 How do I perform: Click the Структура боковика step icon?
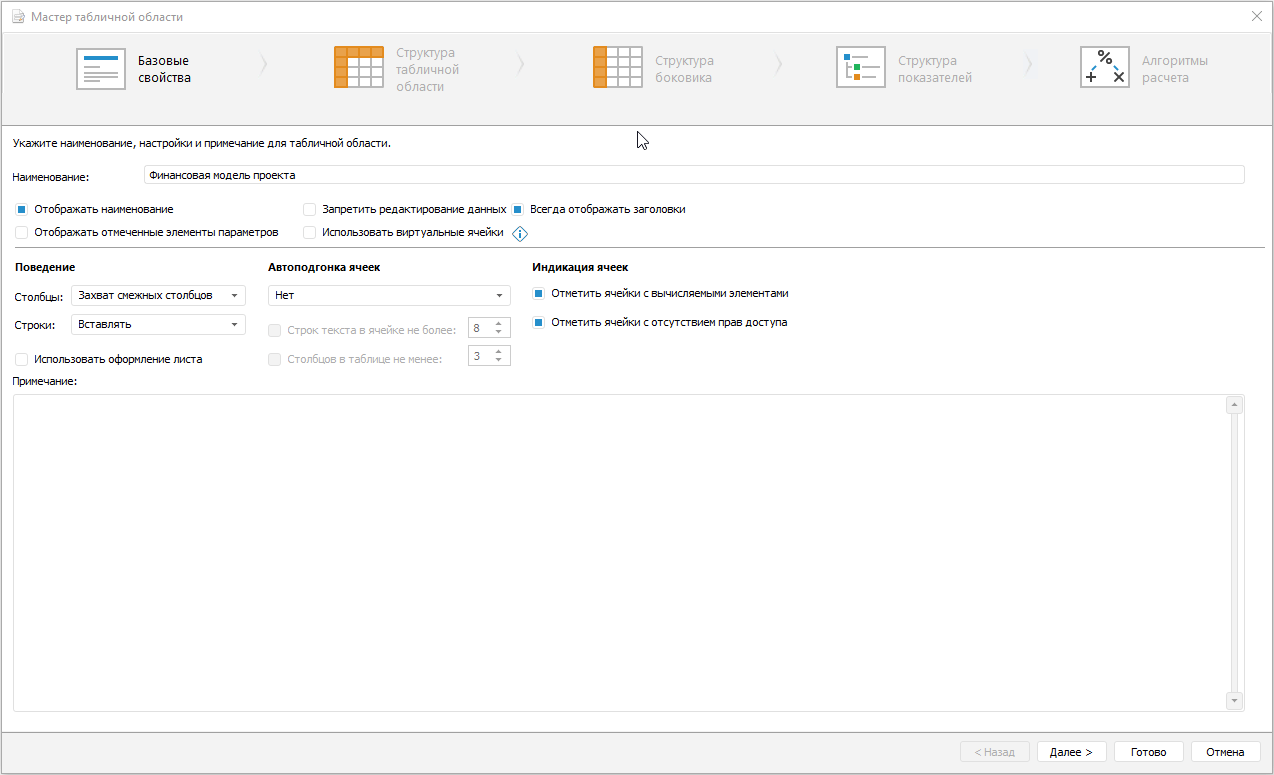click(617, 68)
